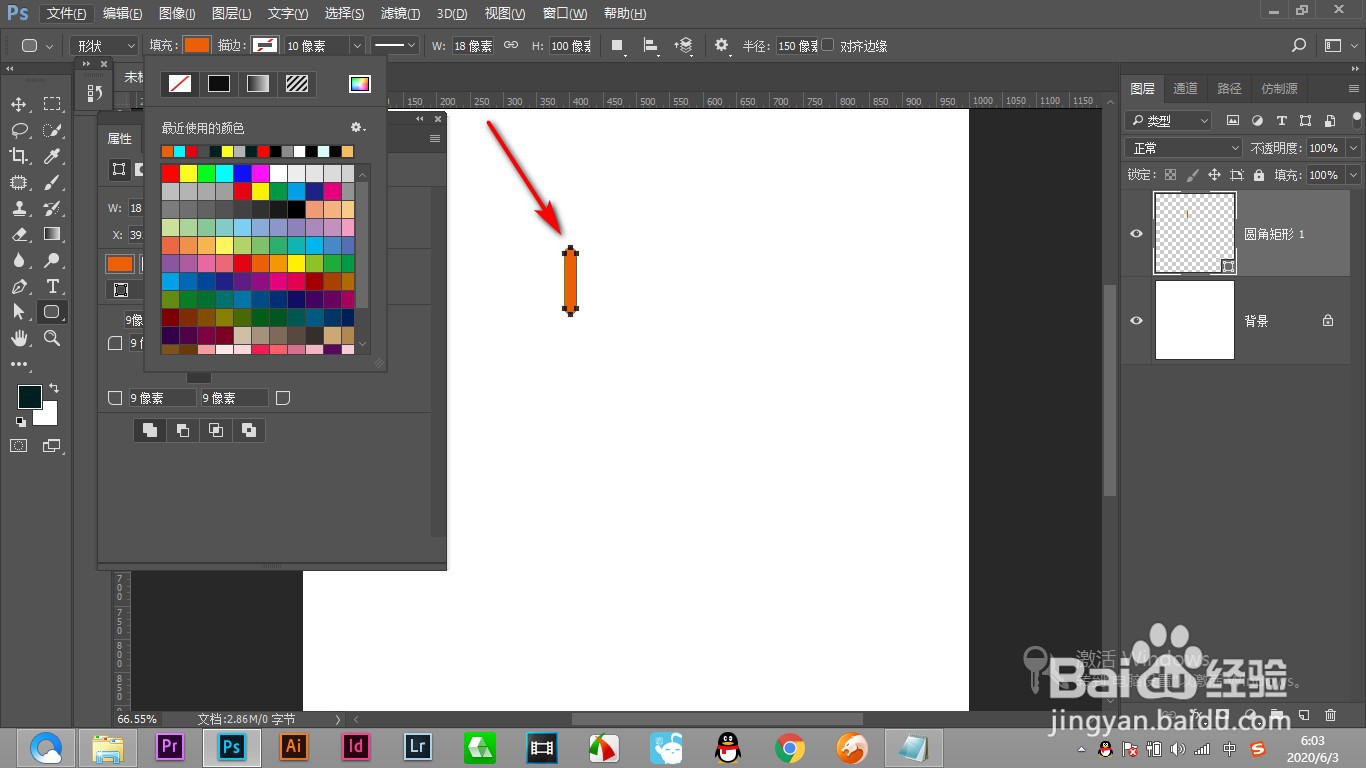Viewport: 1366px width, 768px height.
Task: Choose the No Color fill option
Action: point(180,84)
